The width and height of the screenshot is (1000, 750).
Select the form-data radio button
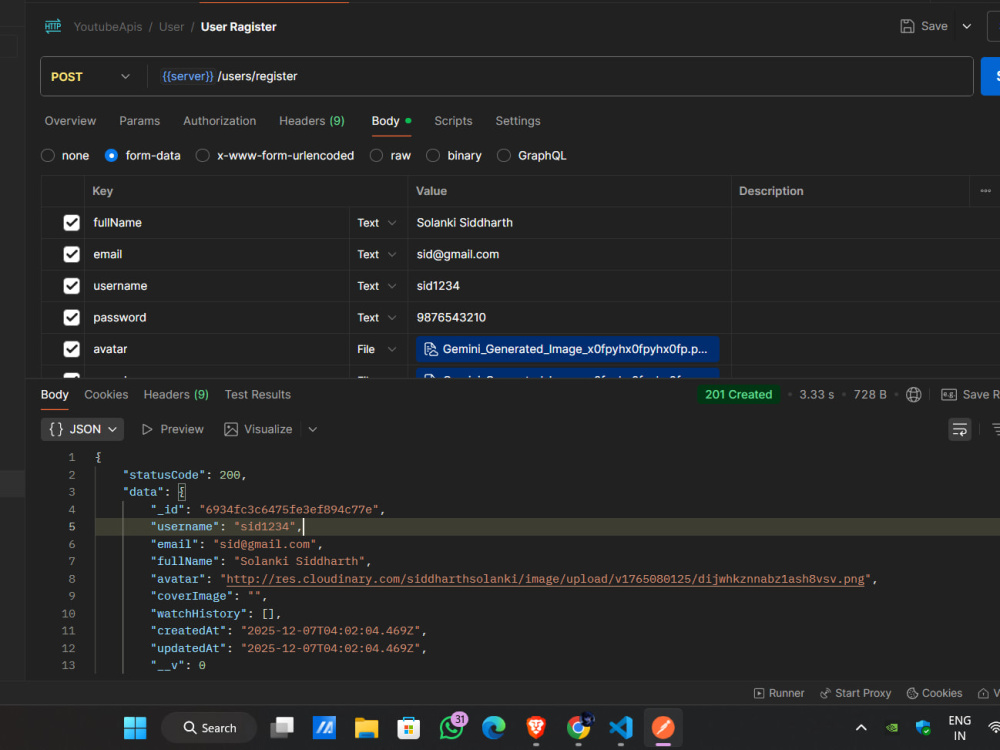[111, 156]
